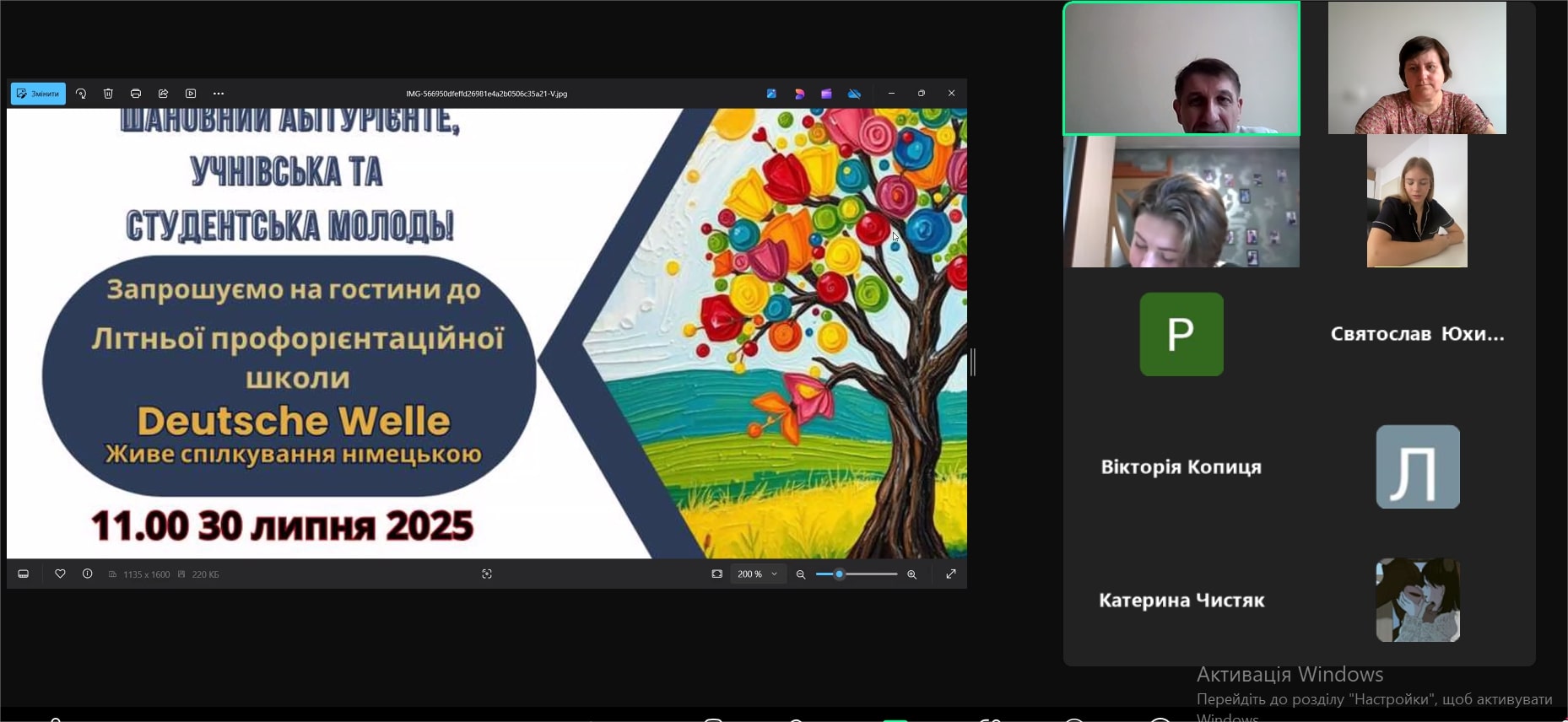The height and width of the screenshot is (722, 1568).
Task: Fit image to window with fit icon
Action: point(716,574)
